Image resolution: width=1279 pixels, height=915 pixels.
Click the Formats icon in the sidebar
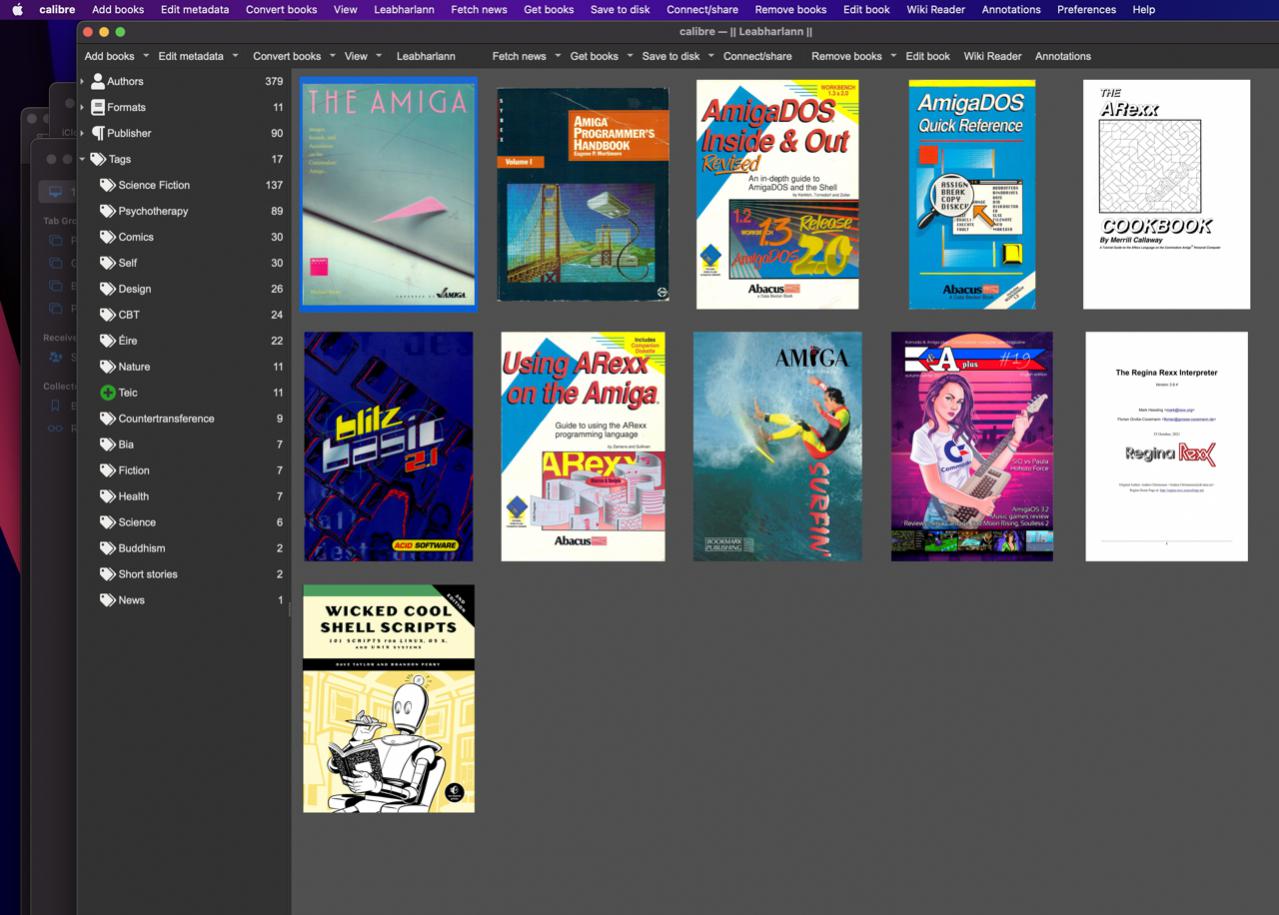98,107
